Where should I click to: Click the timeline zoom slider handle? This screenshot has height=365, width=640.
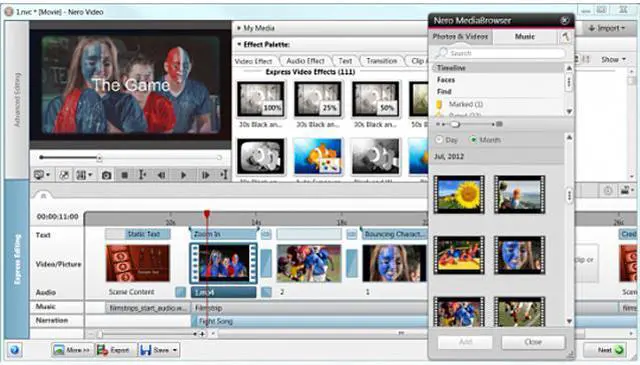tap(100, 334)
